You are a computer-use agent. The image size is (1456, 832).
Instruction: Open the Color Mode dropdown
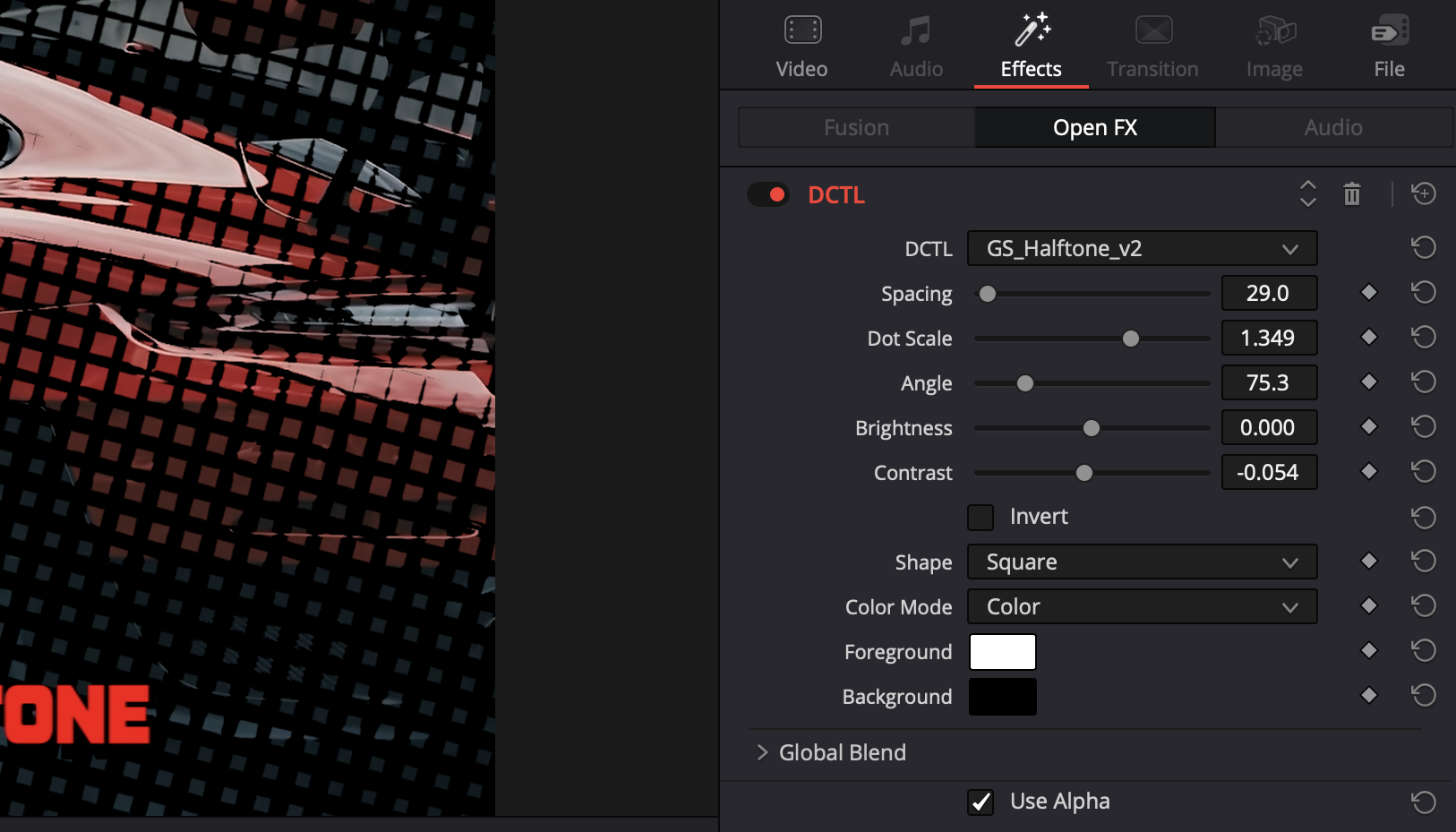pos(1142,606)
